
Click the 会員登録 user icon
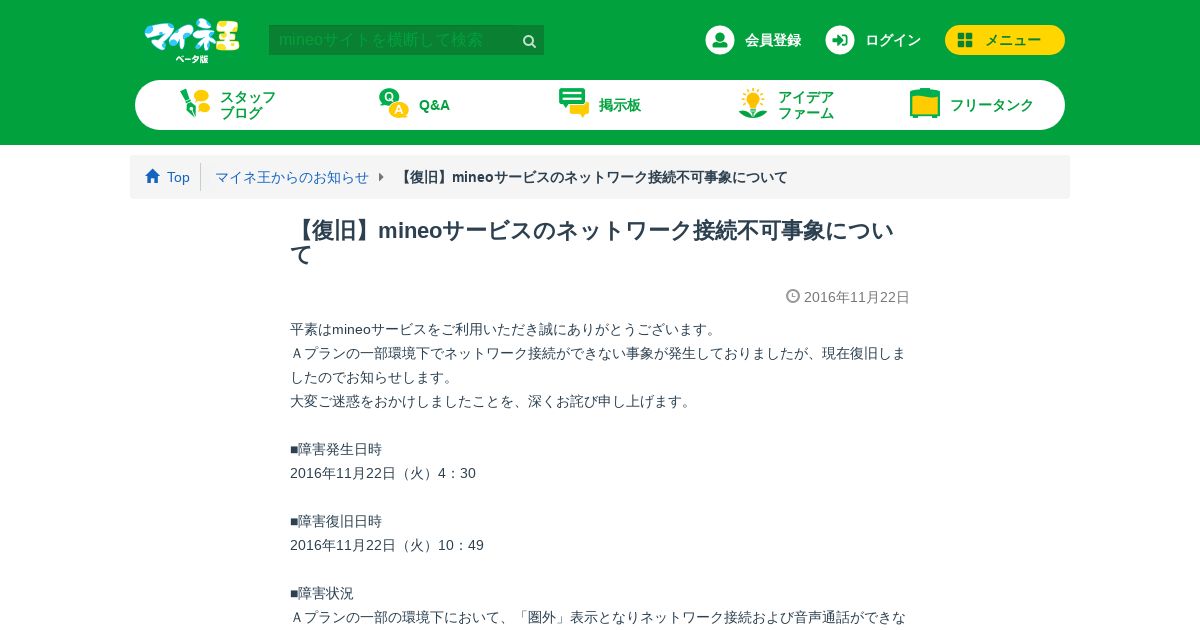tap(720, 40)
